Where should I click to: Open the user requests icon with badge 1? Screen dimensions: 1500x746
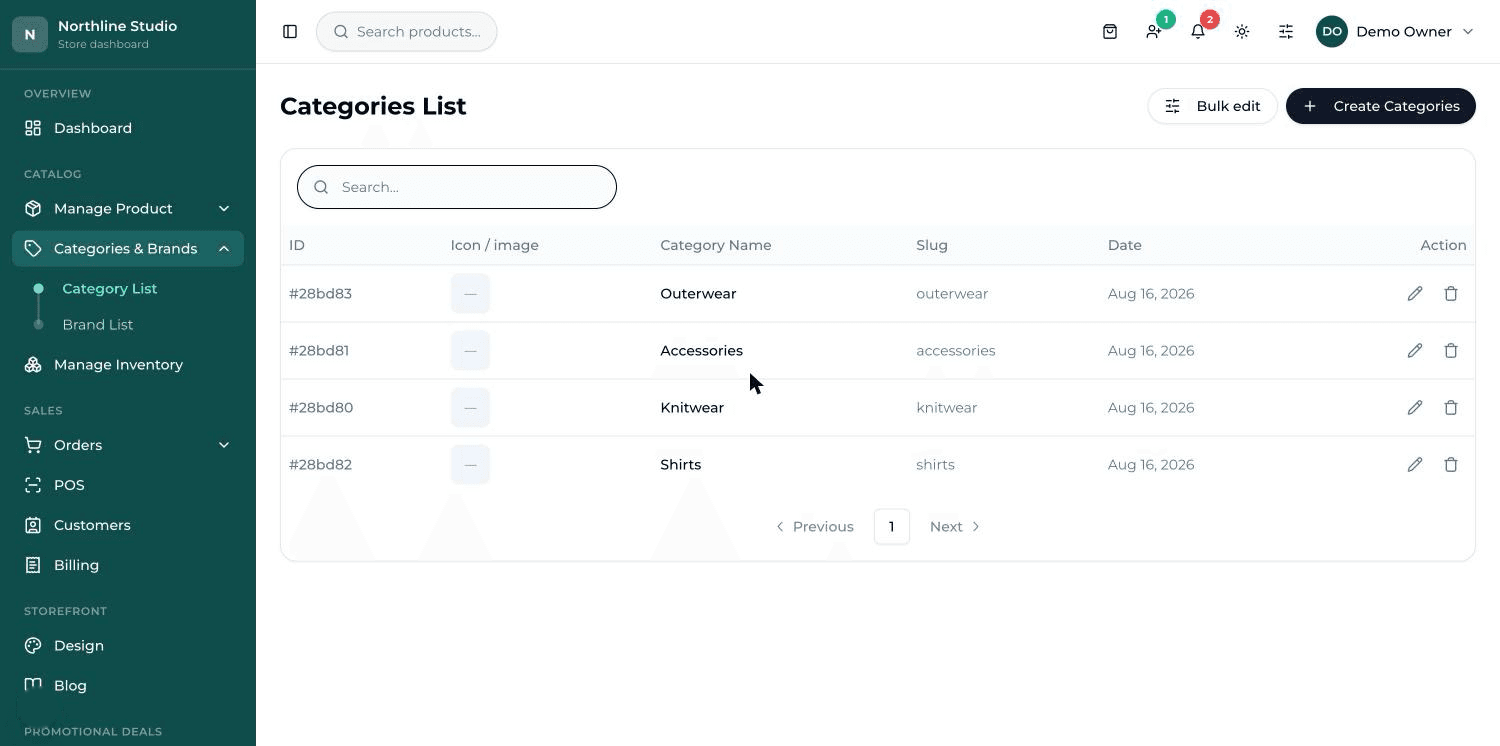(x=1154, y=32)
